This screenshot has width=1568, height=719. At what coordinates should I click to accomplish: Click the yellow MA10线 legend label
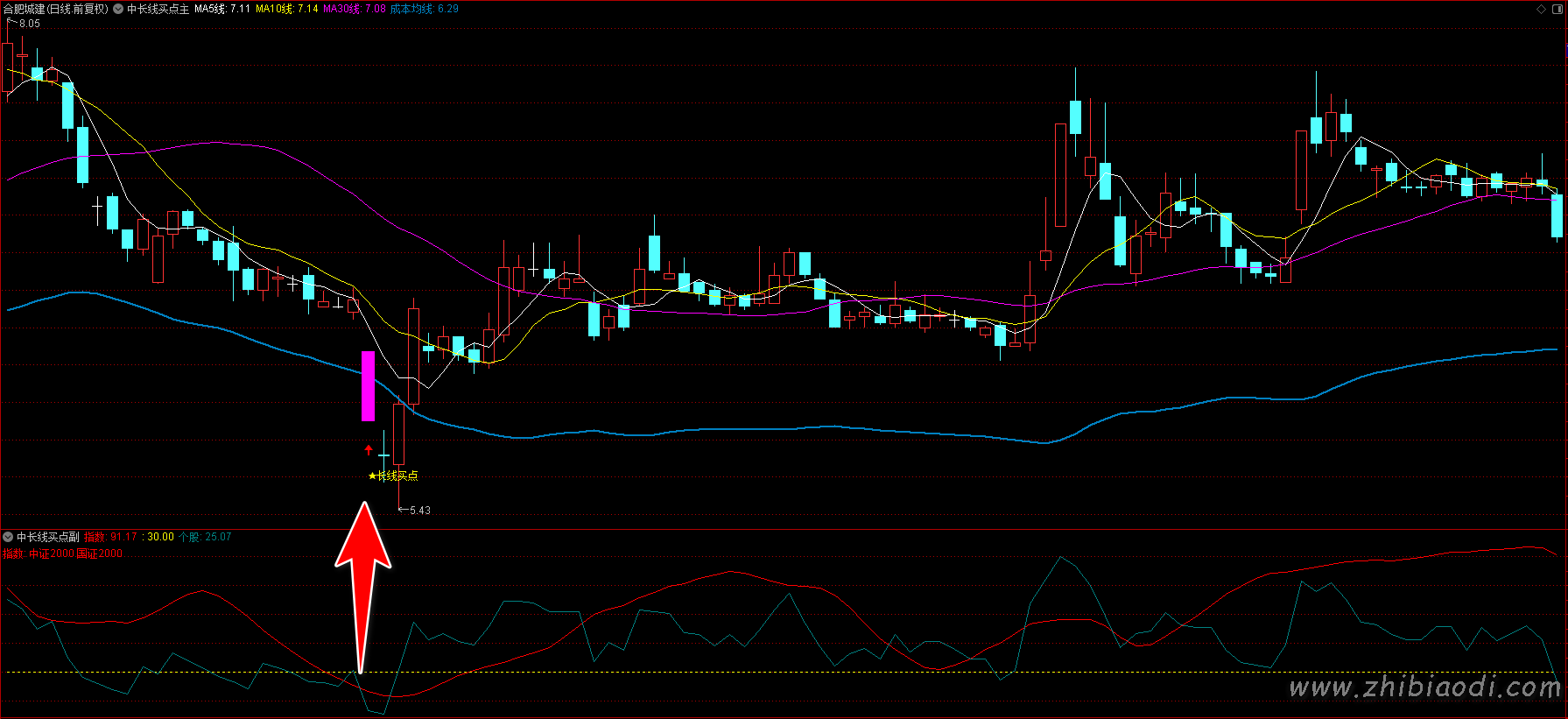coord(286,9)
